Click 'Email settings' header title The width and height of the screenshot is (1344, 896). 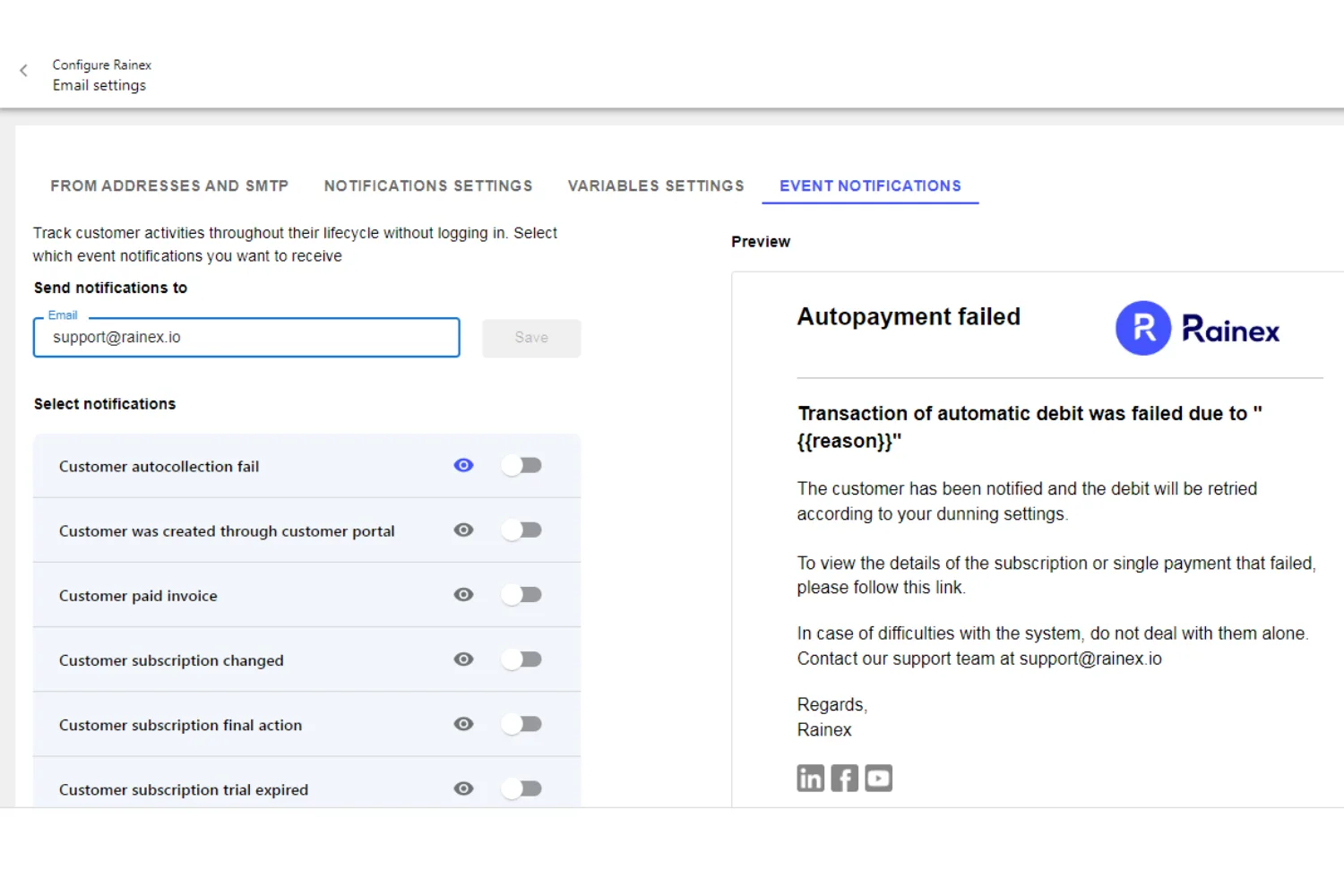click(99, 85)
